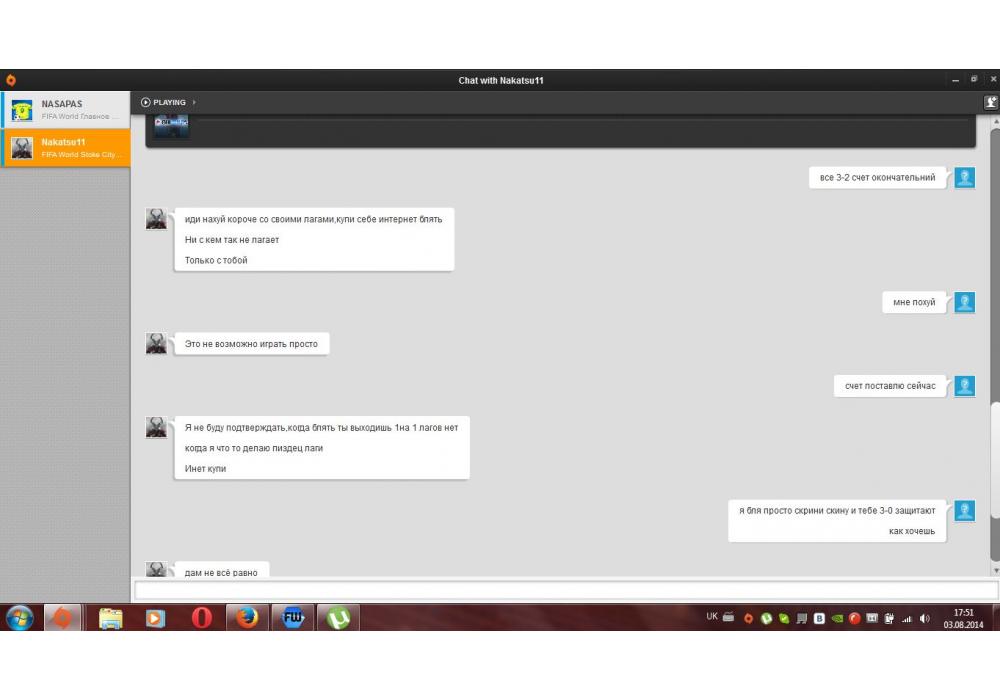Open the NASAPAS chat conversation
This screenshot has height=700, width=1000.
pos(66,109)
